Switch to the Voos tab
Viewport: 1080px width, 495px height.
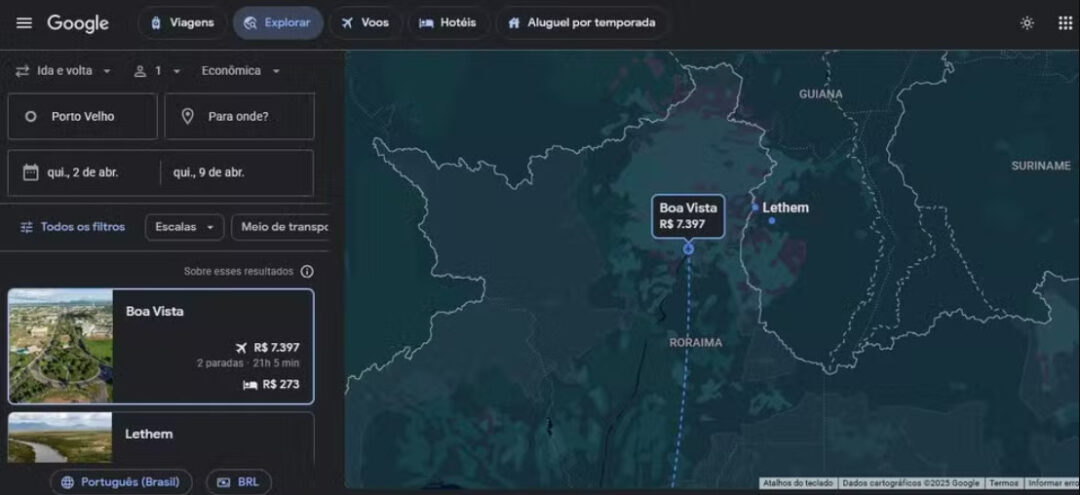(x=363, y=23)
